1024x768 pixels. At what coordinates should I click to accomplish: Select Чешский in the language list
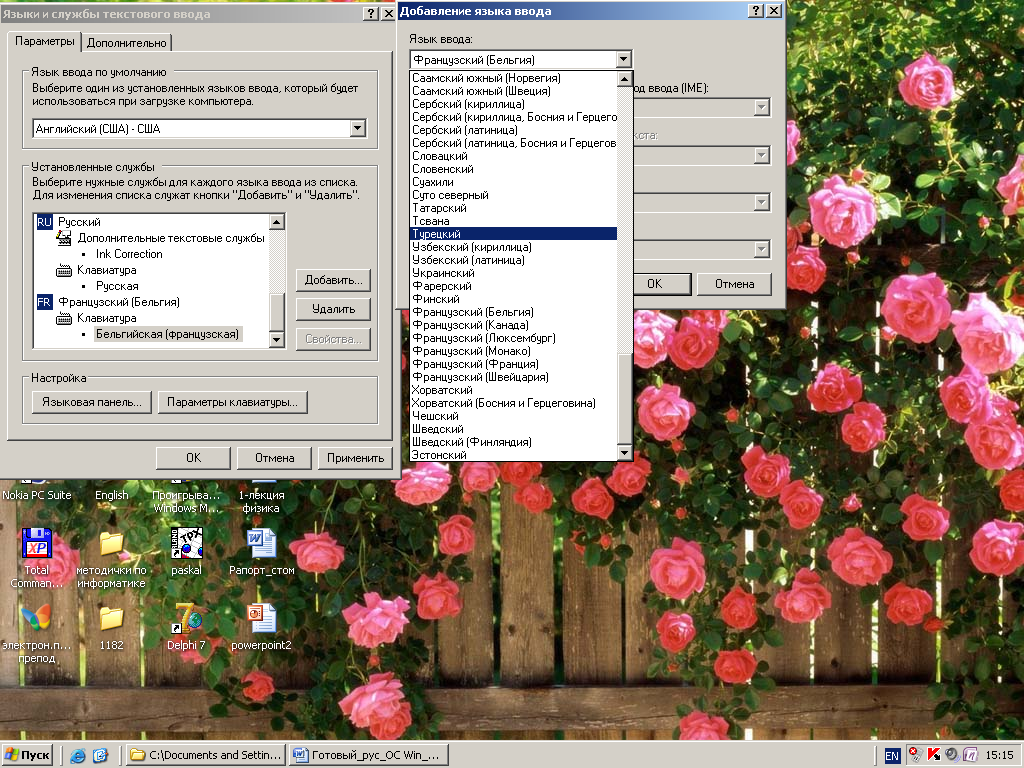(x=513, y=416)
